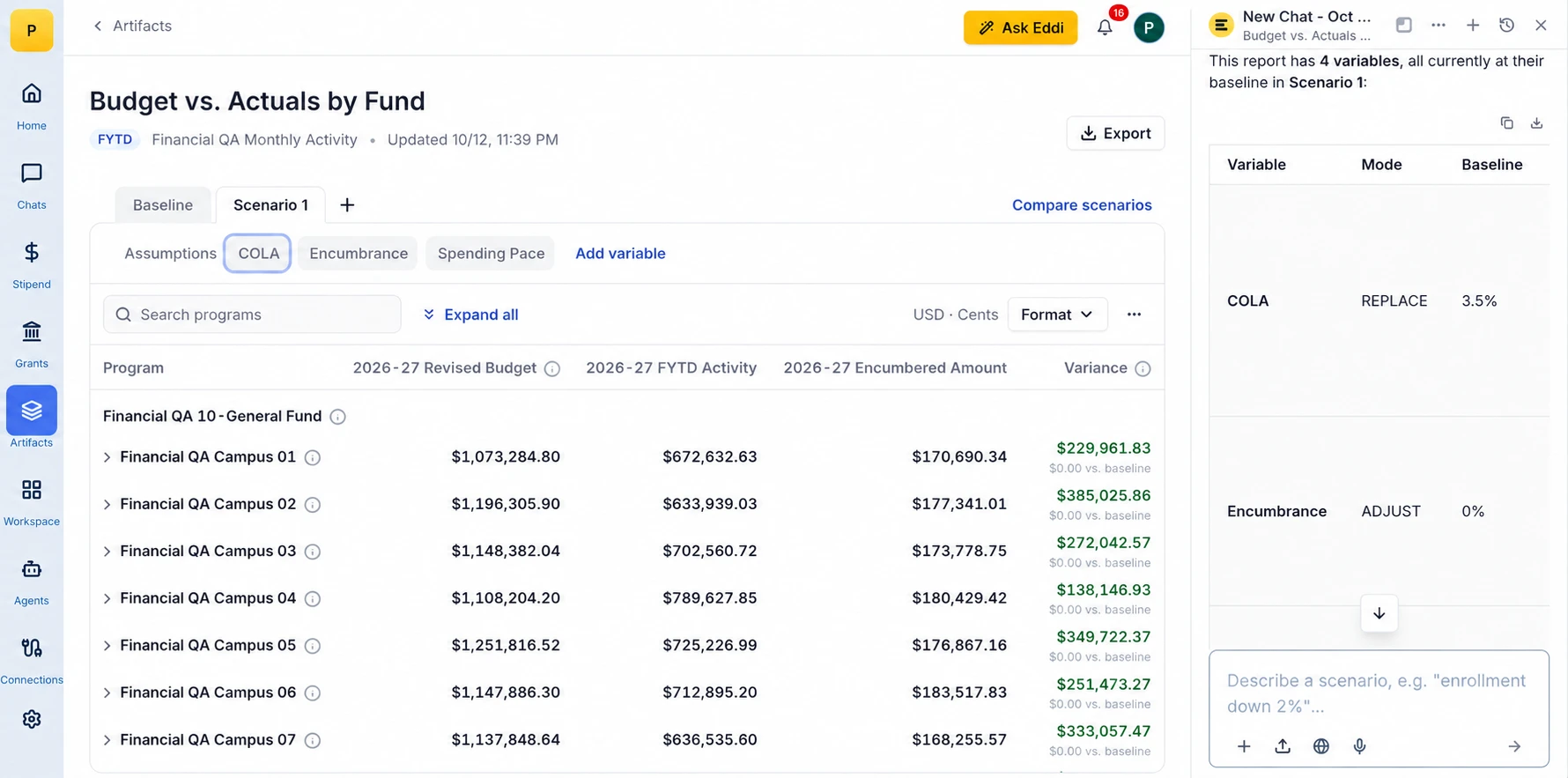Click the FYTD badge

[x=115, y=139]
